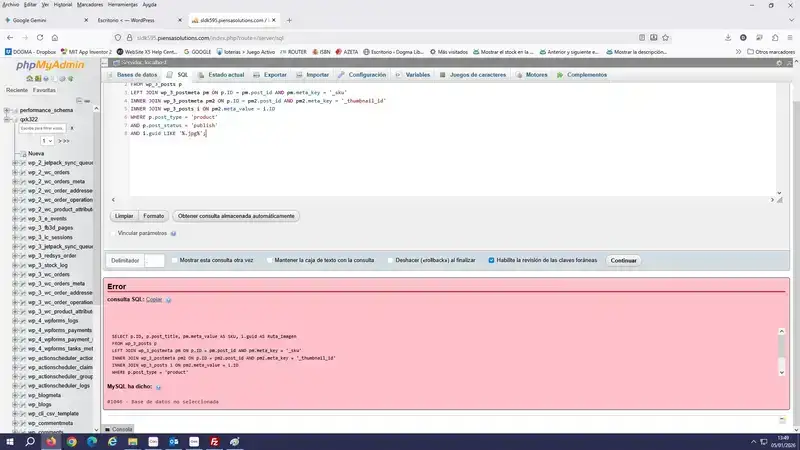This screenshot has width=800, height=450.
Task: Click the help icon beside 'MySQL ha dicho'
Action: [160, 386]
